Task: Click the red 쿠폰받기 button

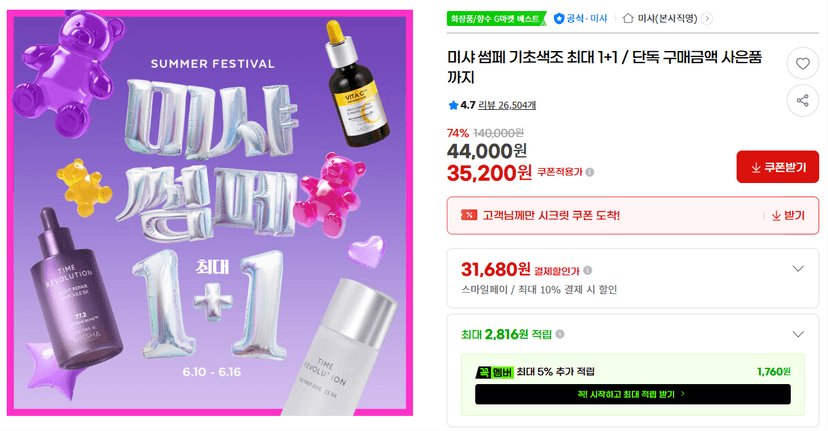Action: (x=777, y=167)
